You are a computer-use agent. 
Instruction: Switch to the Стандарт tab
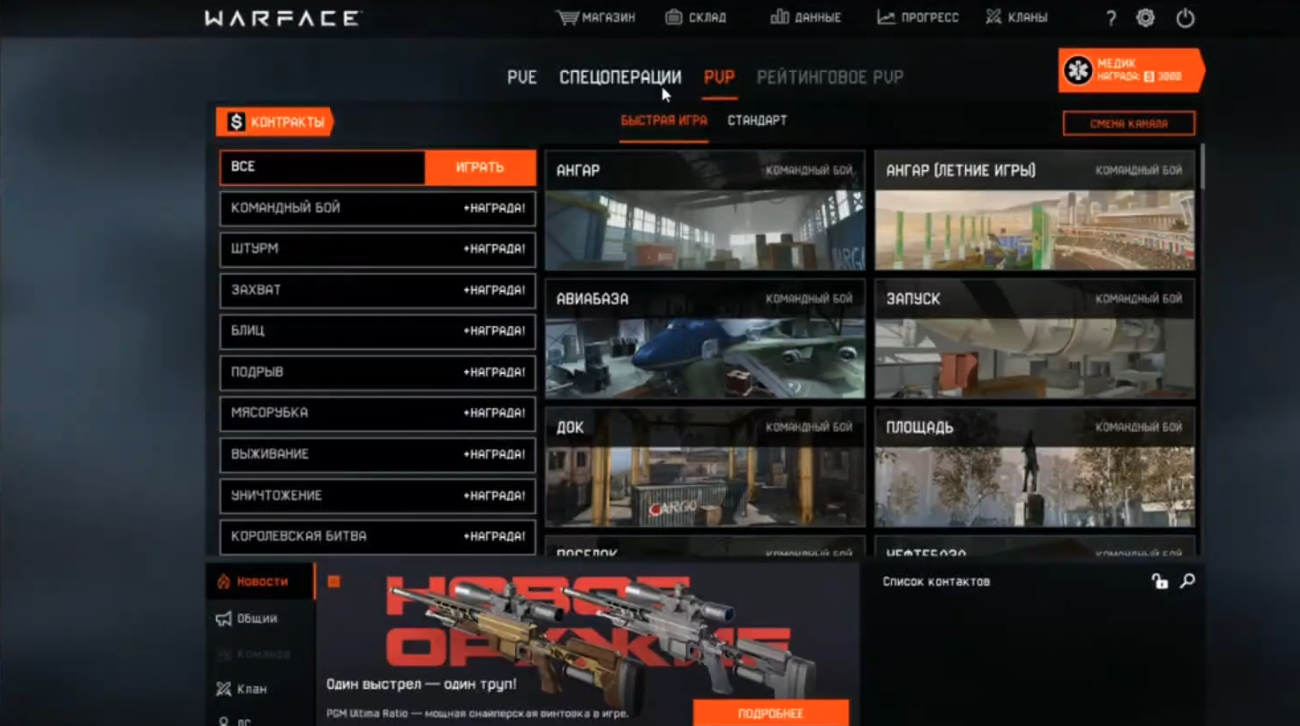coord(757,120)
